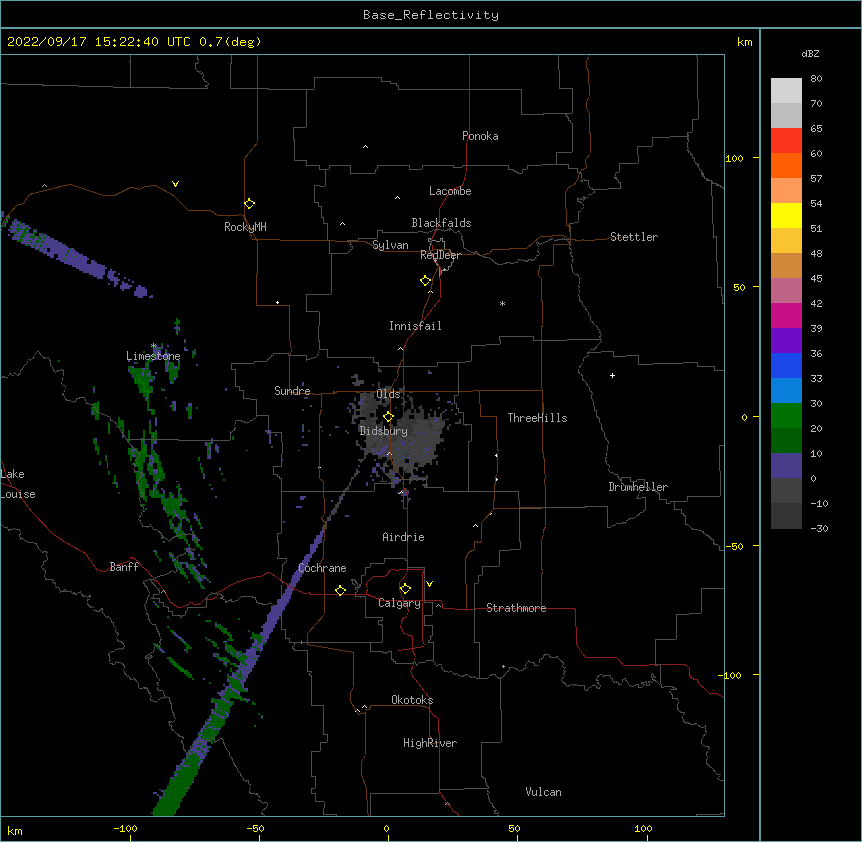Viewport: 862px width, 842px height.
Task: Click the 100 km tick on the right axis
Action: pos(734,158)
